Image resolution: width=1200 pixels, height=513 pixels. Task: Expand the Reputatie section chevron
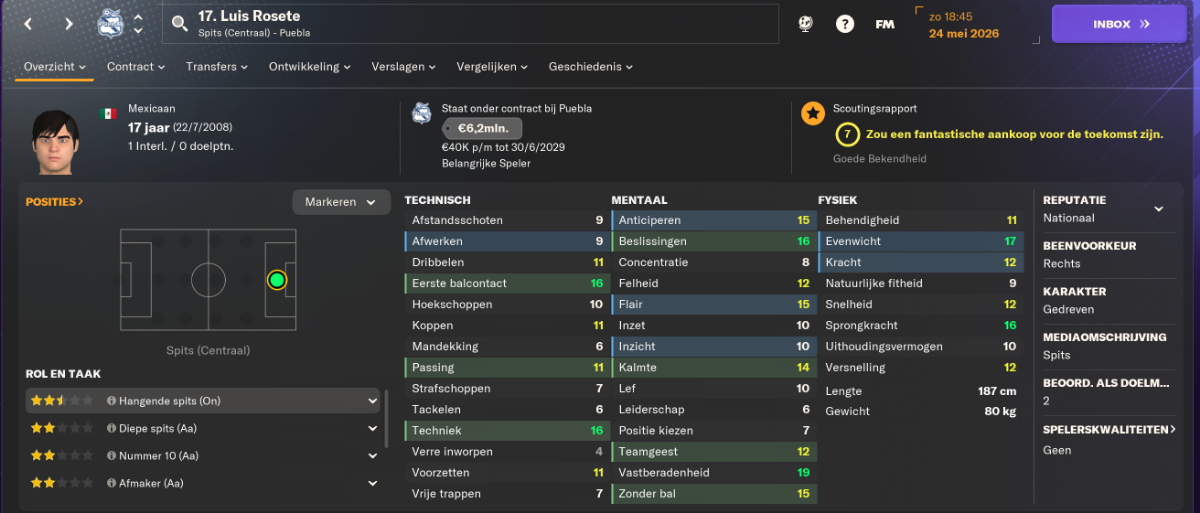1159,209
